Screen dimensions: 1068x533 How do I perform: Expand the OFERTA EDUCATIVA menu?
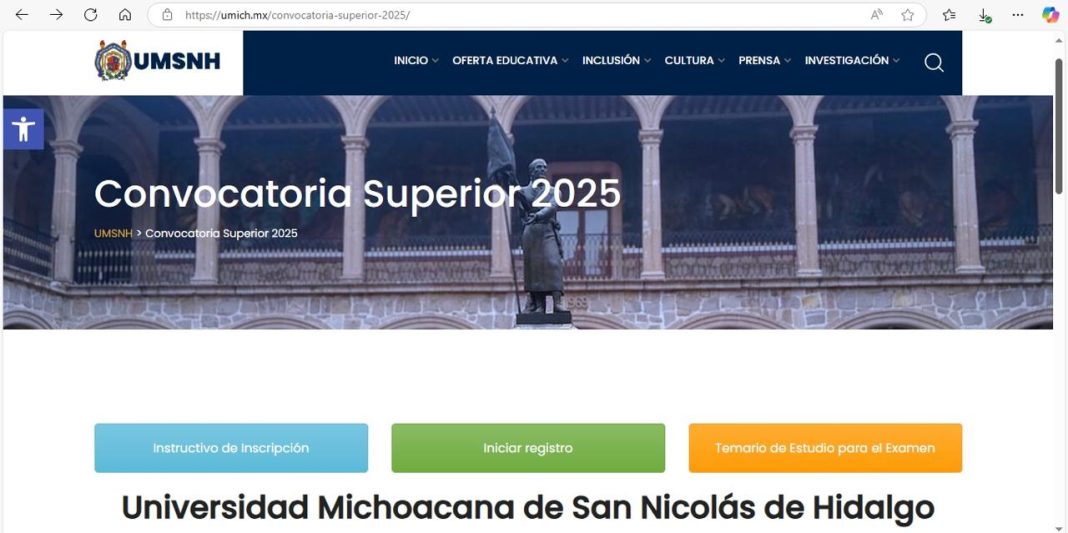510,60
